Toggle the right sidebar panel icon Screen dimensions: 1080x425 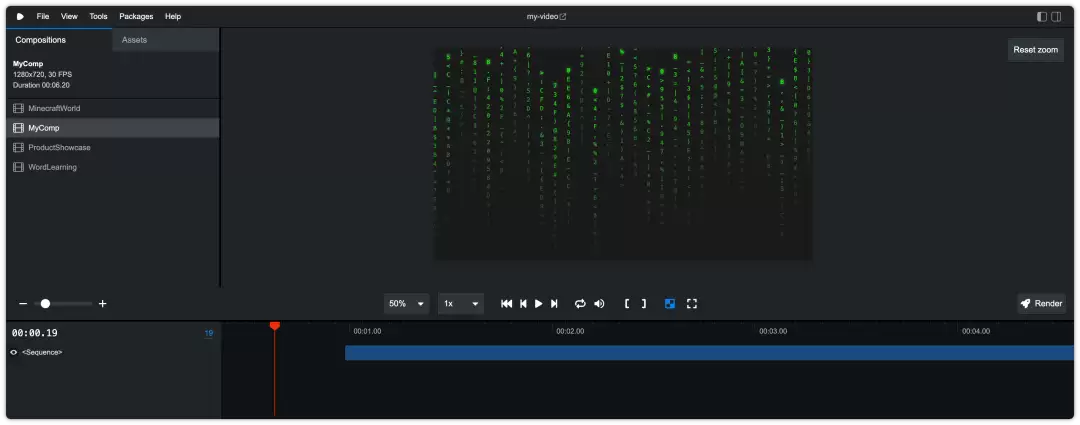click(x=1056, y=17)
